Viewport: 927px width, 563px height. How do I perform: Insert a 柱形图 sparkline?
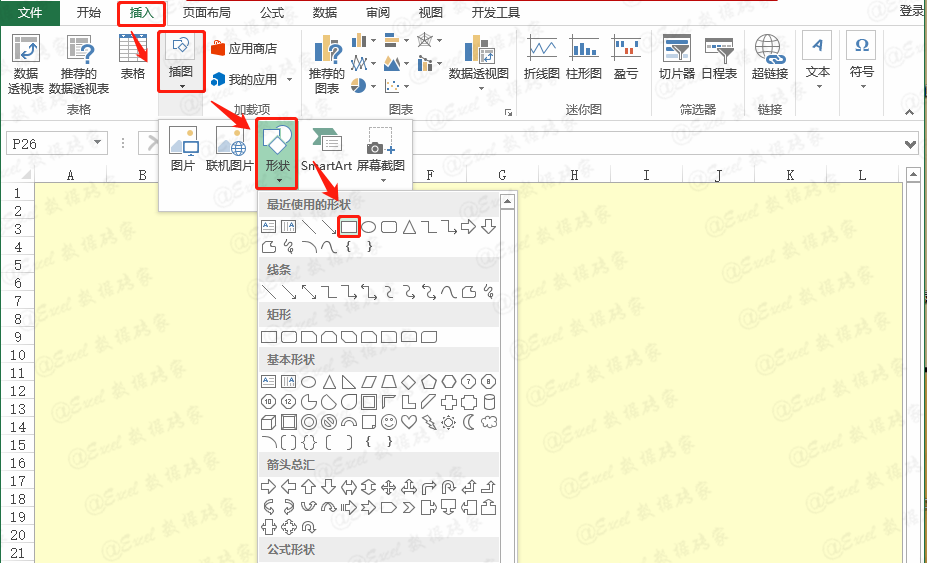tap(584, 57)
